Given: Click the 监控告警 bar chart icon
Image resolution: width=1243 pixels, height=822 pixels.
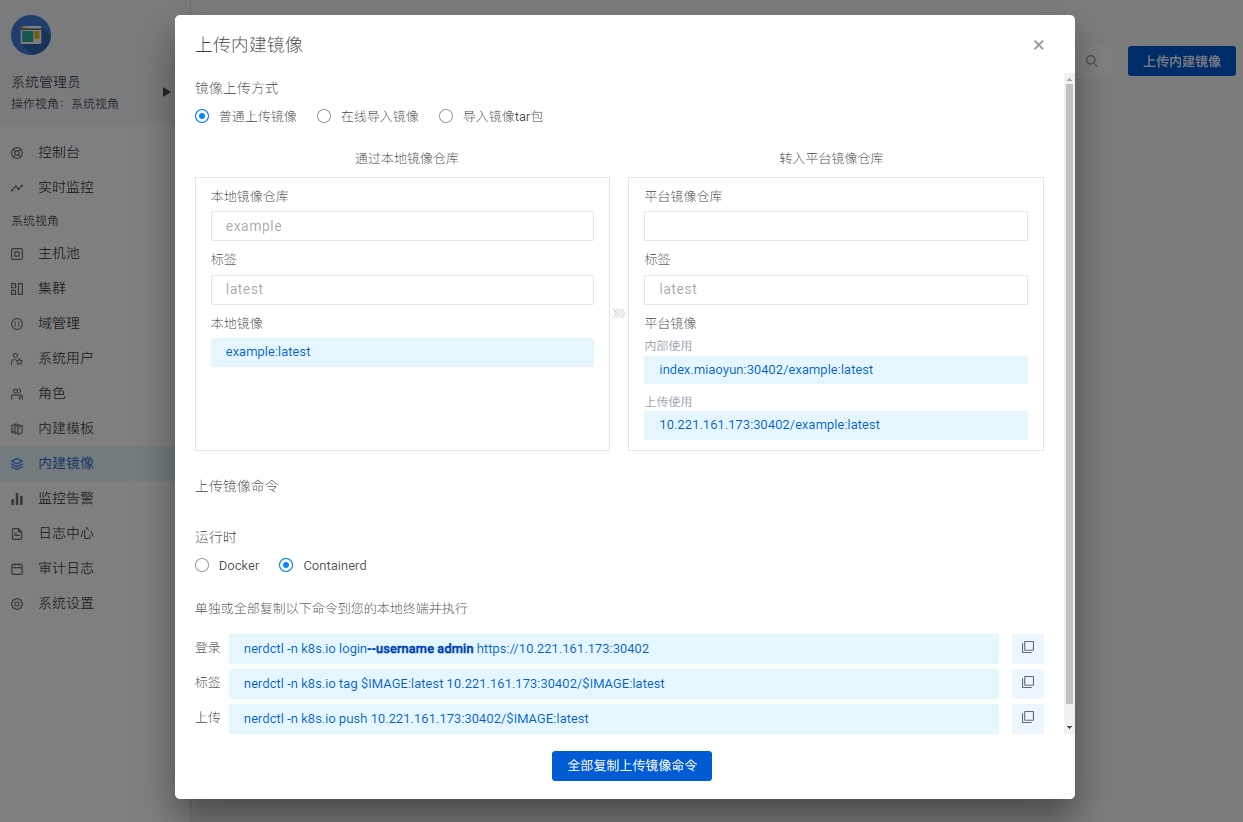Looking at the screenshot, I should pos(17,498).
